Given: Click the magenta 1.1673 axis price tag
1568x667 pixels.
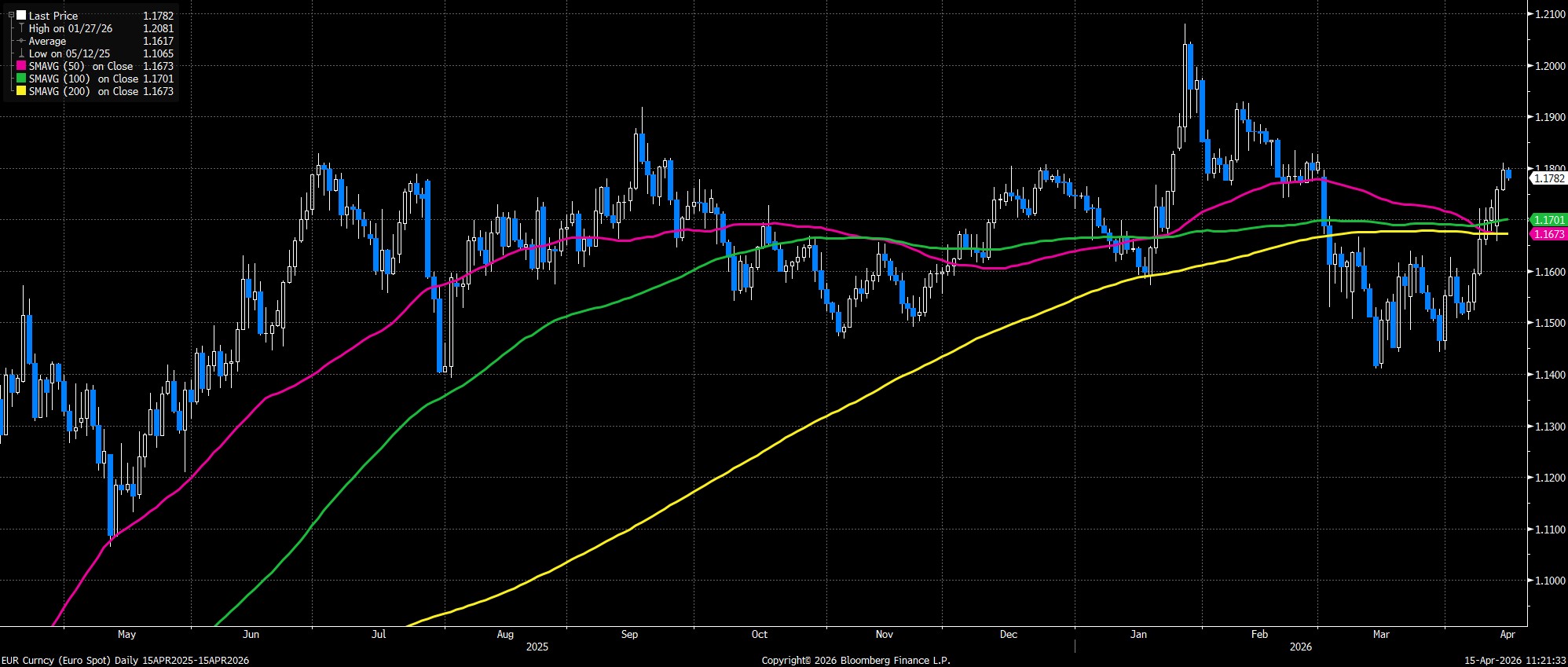Looking at the screenshot, I should coord(1547,234).
